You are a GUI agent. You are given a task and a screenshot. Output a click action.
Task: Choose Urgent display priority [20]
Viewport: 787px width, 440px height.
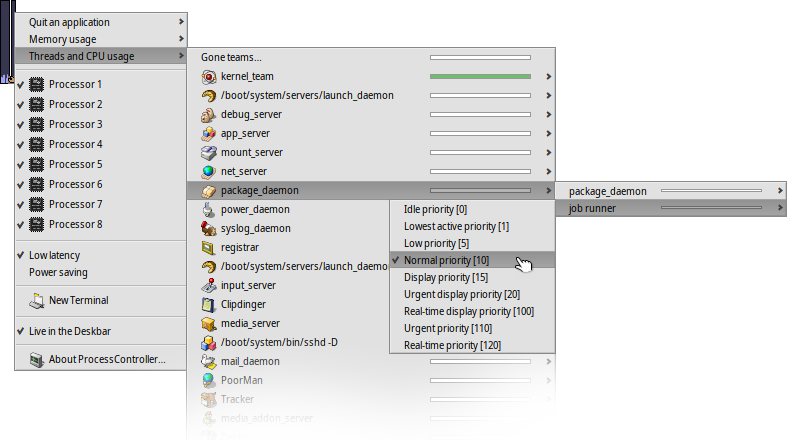[472, 295]
